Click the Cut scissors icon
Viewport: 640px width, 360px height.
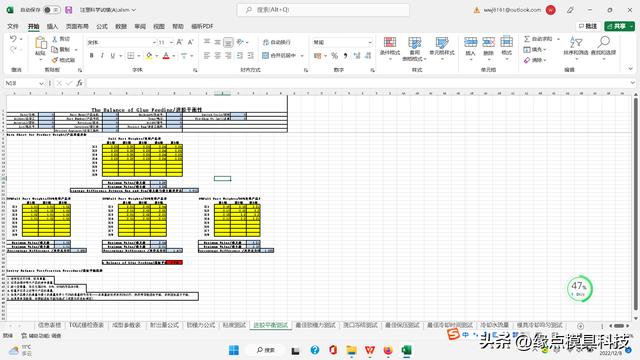pyautogui.click(x=55, y=39)
